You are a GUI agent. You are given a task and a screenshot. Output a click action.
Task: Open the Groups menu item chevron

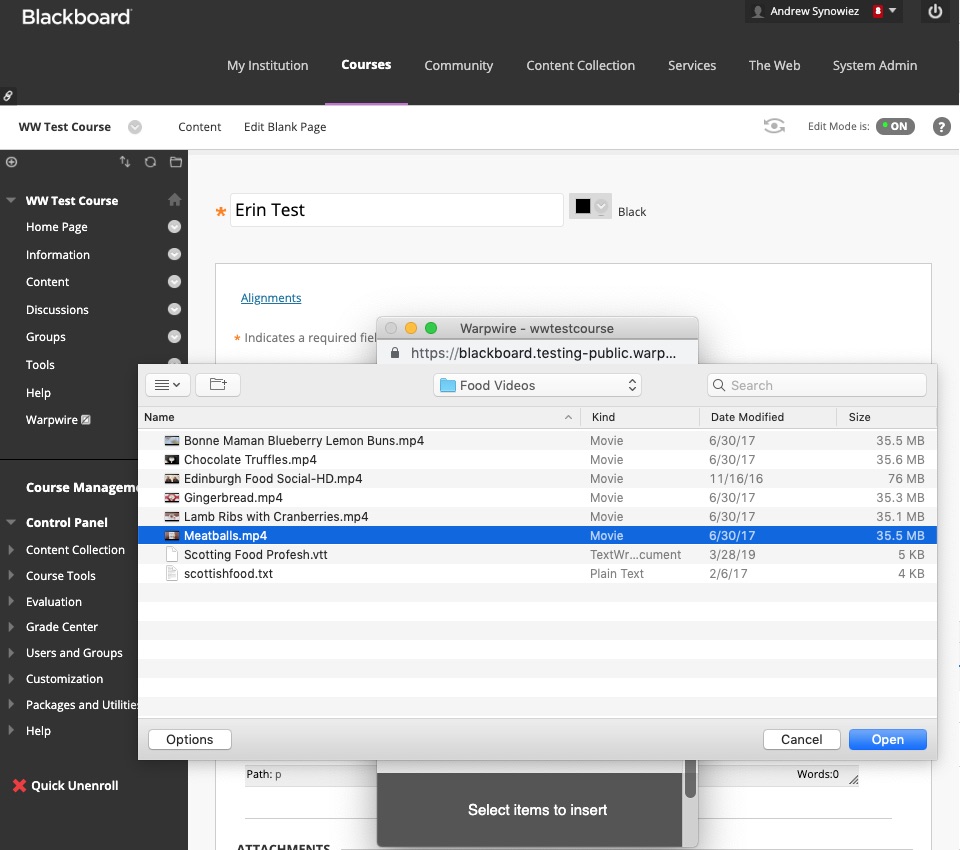point(174,336)
